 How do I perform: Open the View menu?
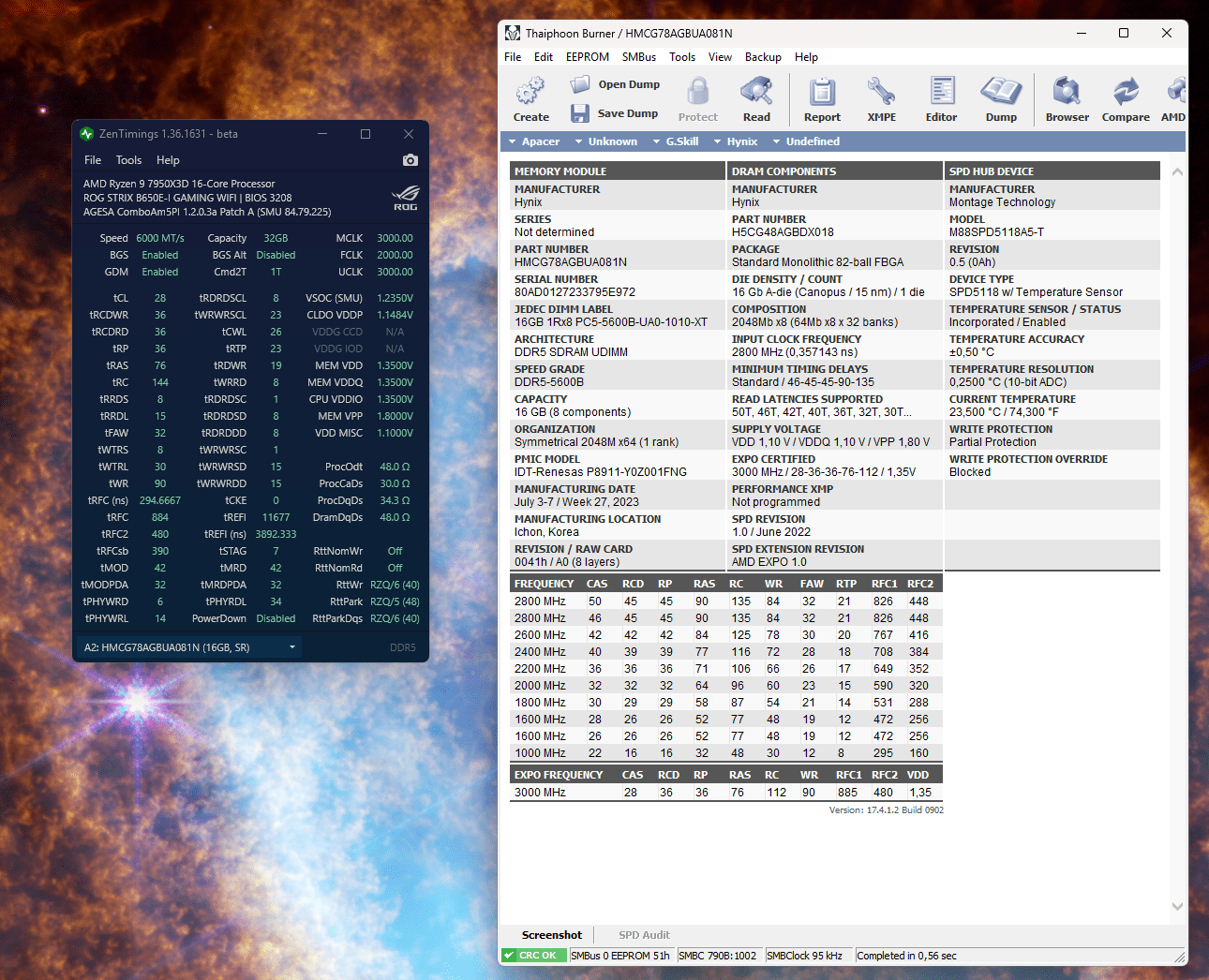coord(720,57)
